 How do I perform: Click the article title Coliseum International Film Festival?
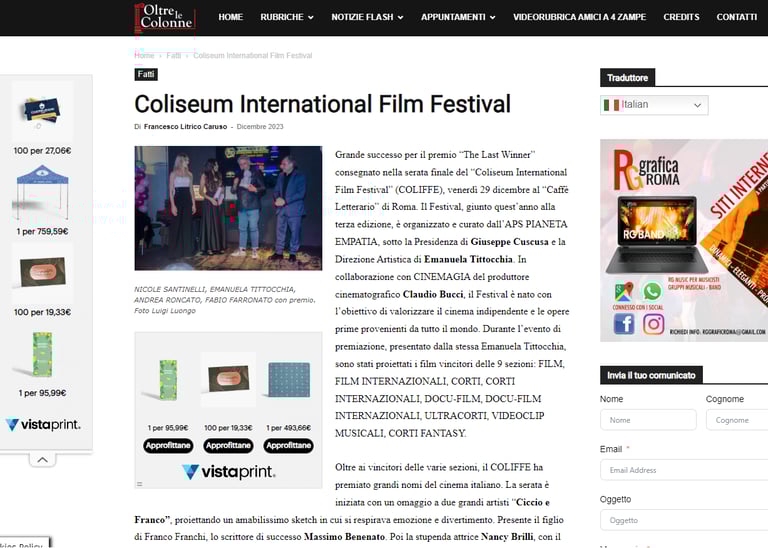322,104
